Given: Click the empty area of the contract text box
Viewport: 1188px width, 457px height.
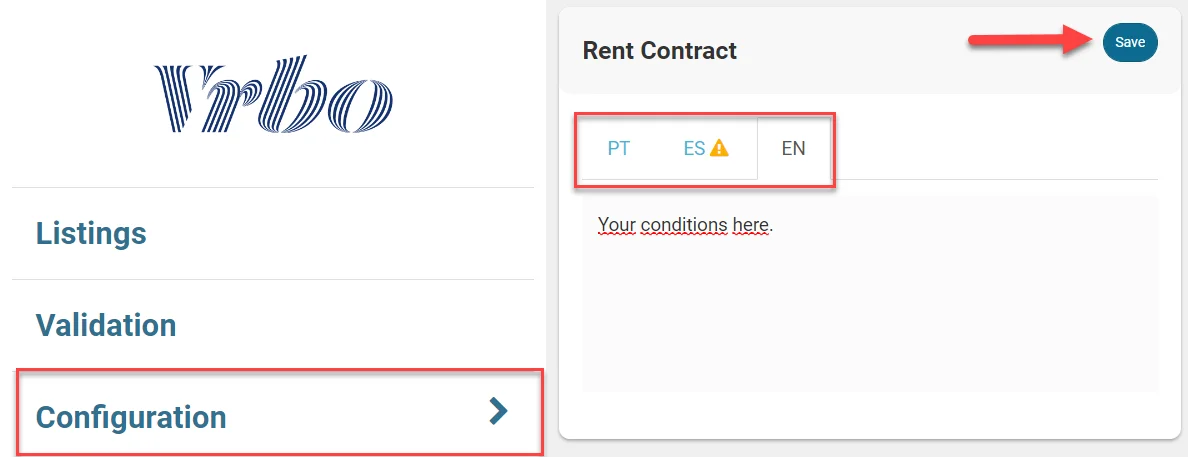Looking at the screenshot, I should coord(870,320).
